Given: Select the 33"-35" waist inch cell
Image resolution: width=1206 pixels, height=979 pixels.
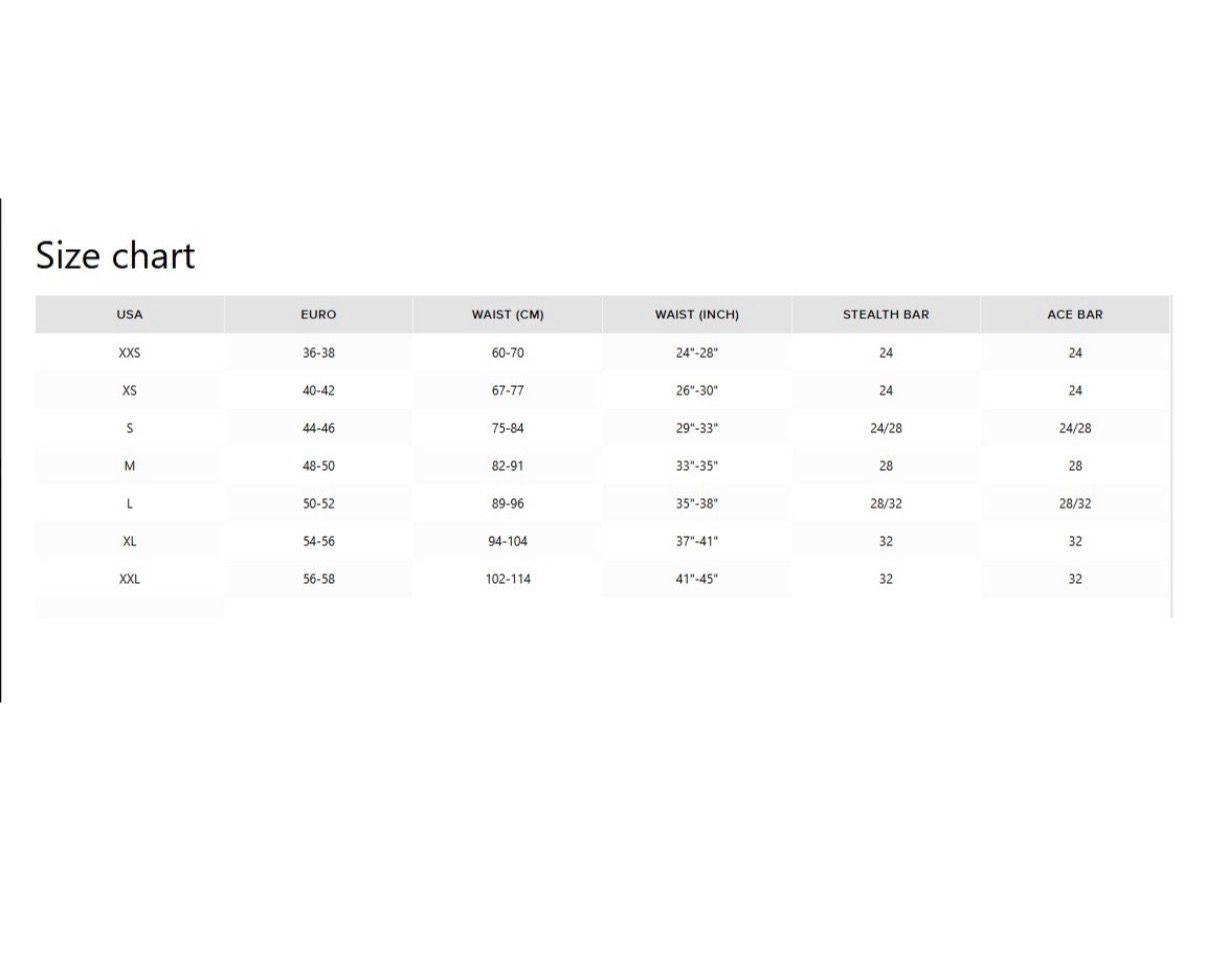Looking at the screenshot, I should (696, 466).
